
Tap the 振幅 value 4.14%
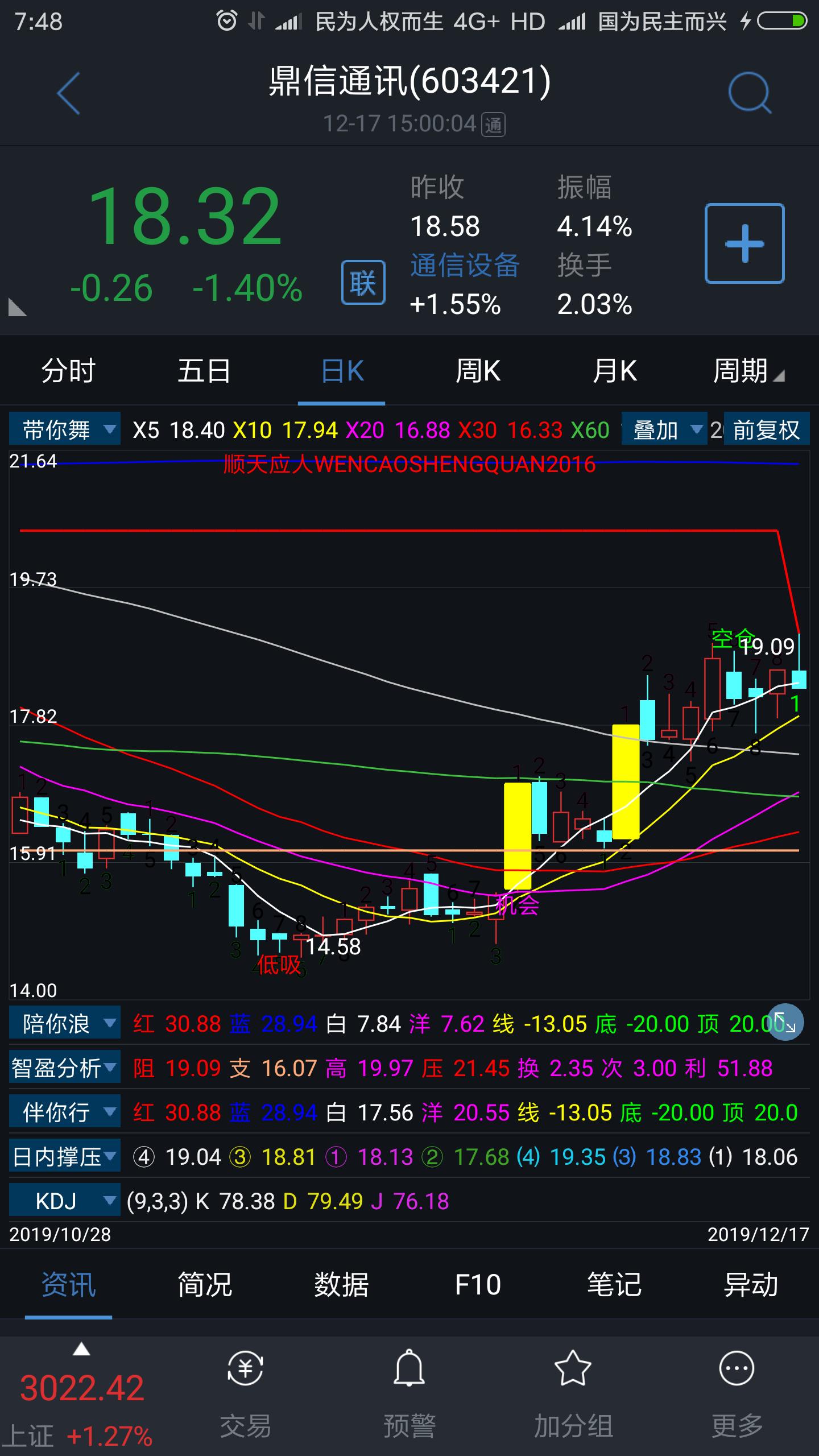(x=594, y=226)
